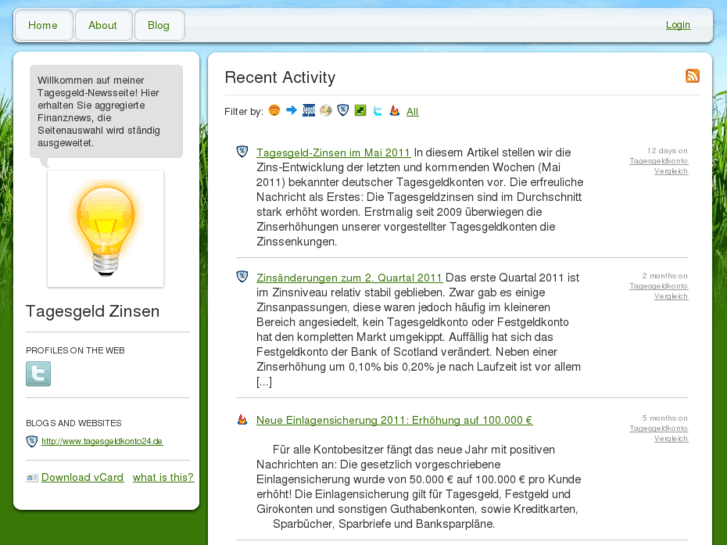Filter activity by green square icon
Viewport: 727px width, 545px height.
[360, 111]
